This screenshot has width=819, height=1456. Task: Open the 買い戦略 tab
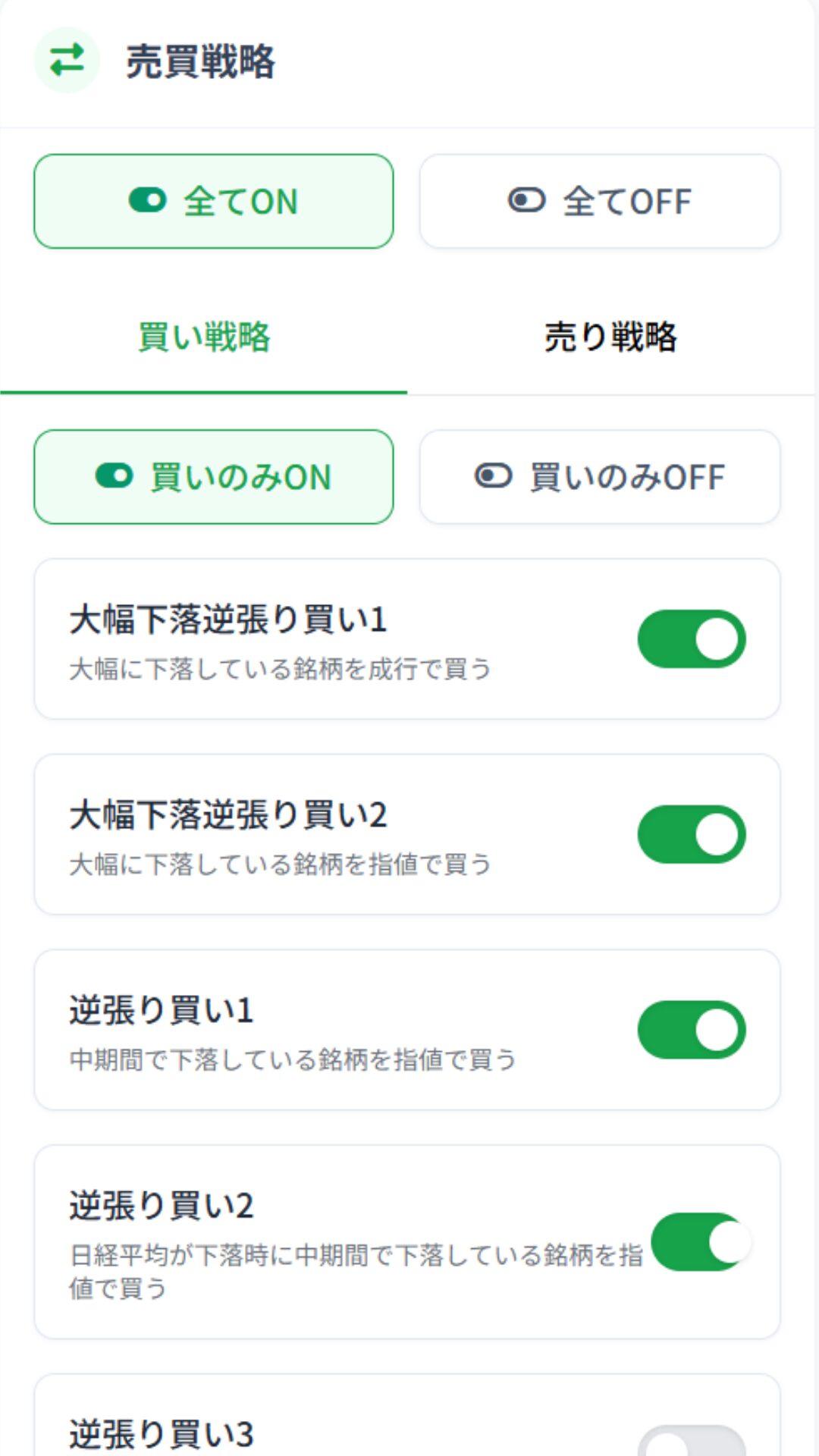(204, 337)
